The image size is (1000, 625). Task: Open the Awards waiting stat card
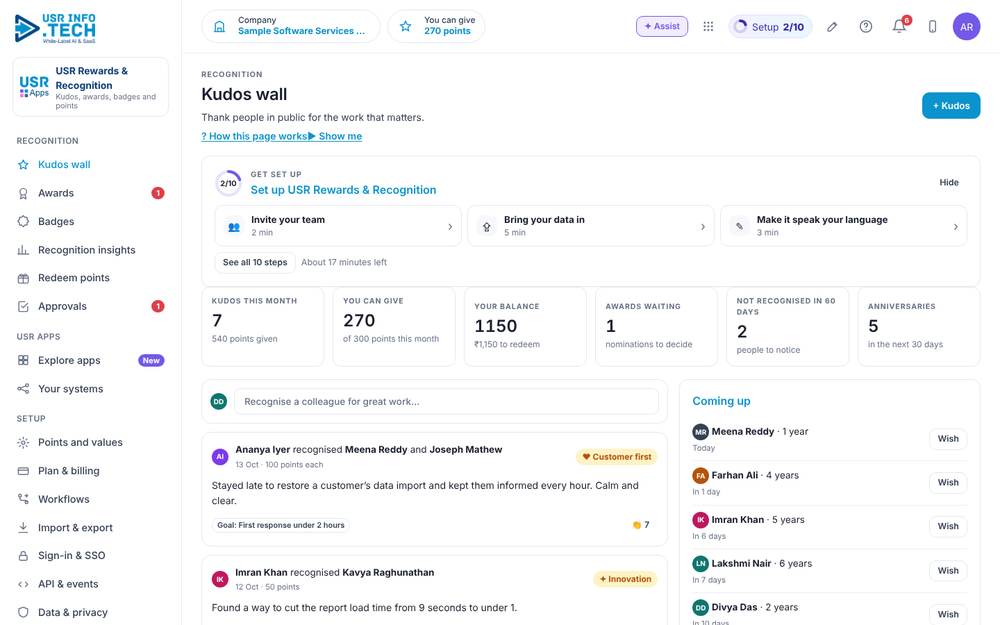point(656,327)
